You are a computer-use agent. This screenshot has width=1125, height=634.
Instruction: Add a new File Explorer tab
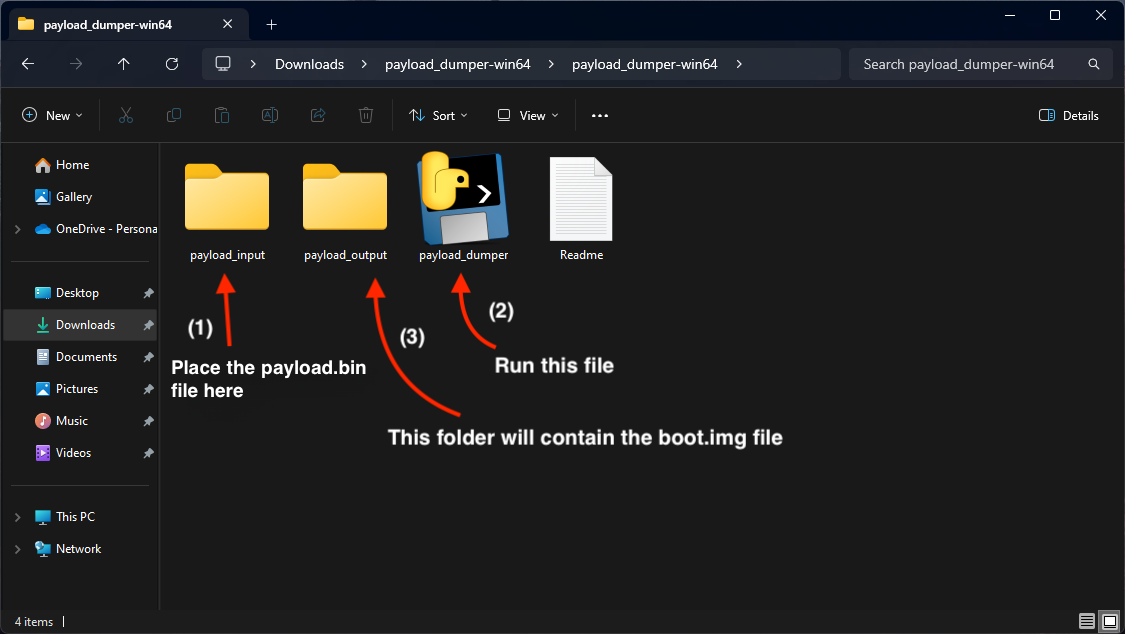[271, 24]
